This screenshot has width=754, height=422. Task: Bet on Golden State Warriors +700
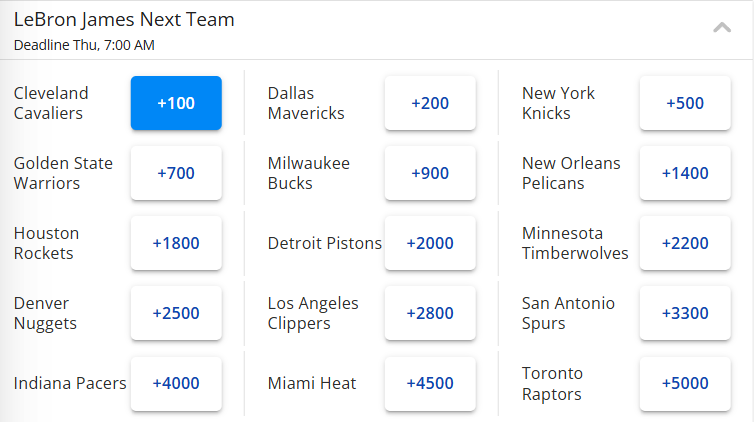point(176,173)
